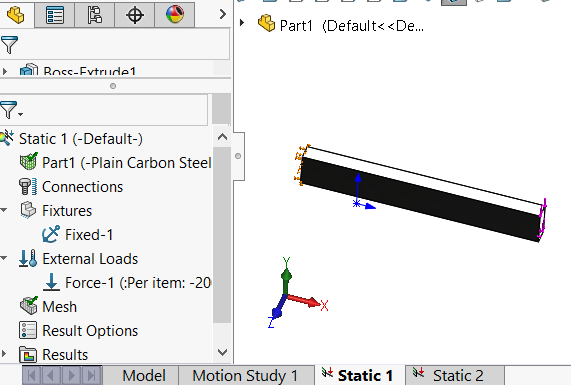
Task: Open the DisplayManager color ball tab
Action: [x=175, y=15]
